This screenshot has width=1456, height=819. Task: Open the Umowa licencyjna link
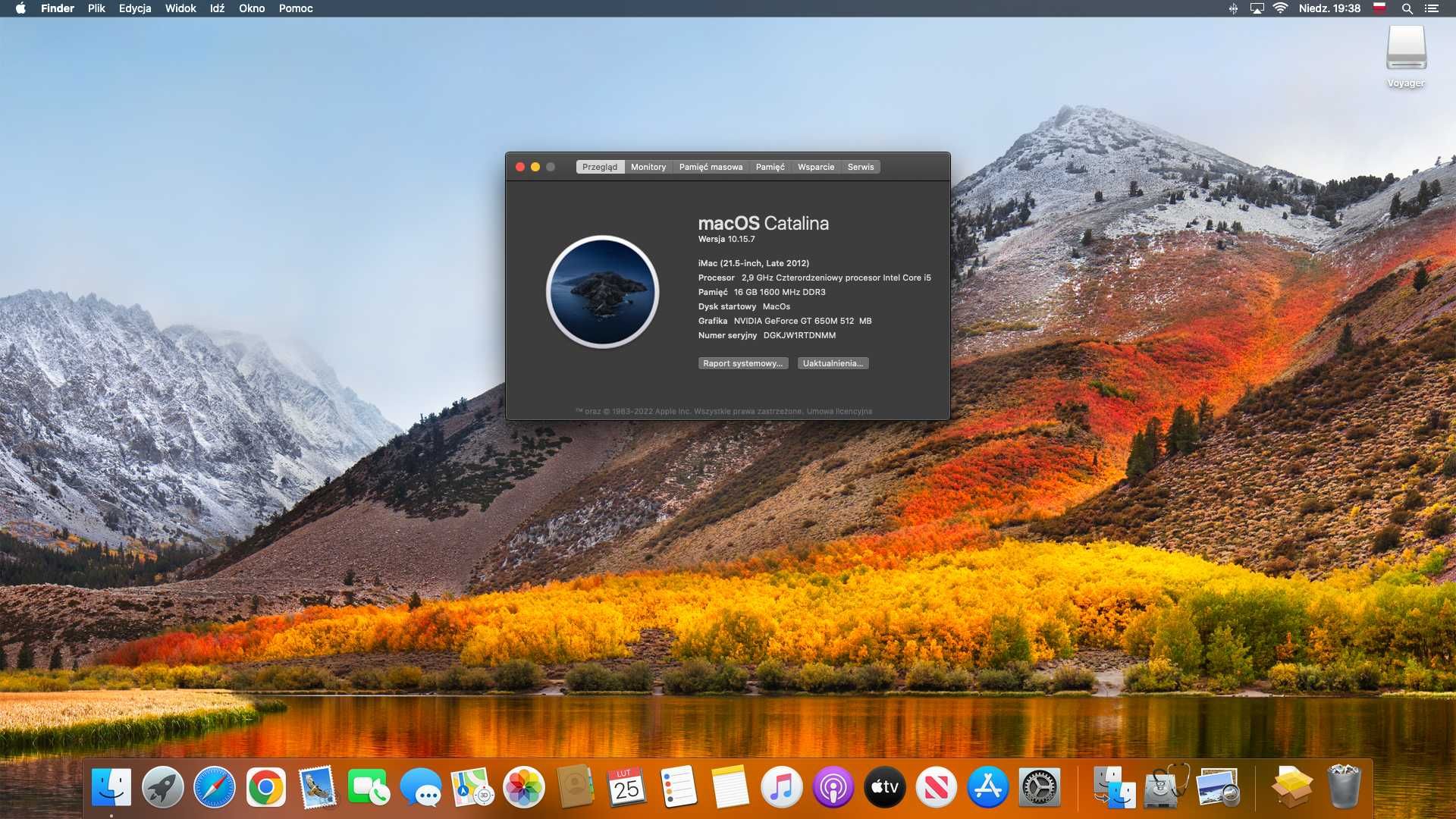[x=839, y=411]
